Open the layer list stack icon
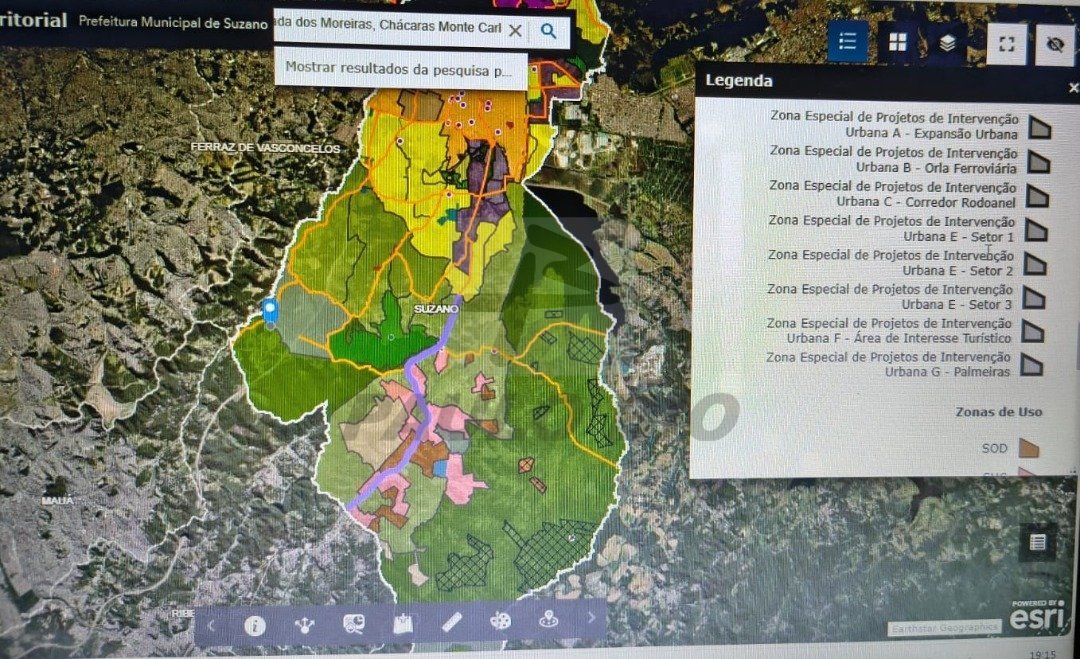1080x659 pixels. pyautogui.click(x=947, y=43)
